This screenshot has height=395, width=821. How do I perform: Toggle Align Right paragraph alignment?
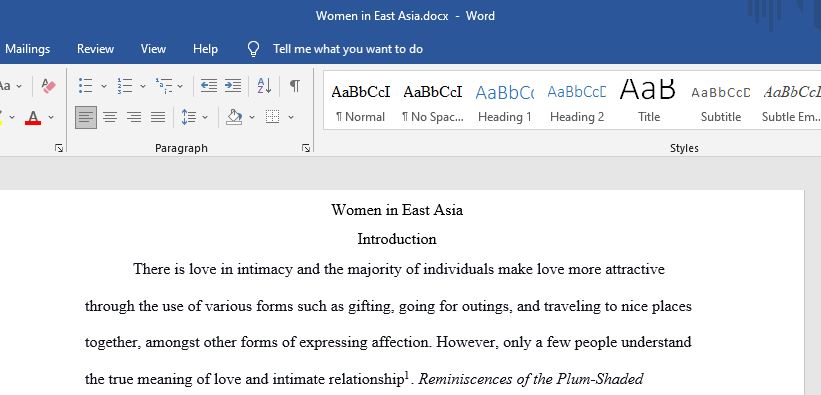point(134,117)
